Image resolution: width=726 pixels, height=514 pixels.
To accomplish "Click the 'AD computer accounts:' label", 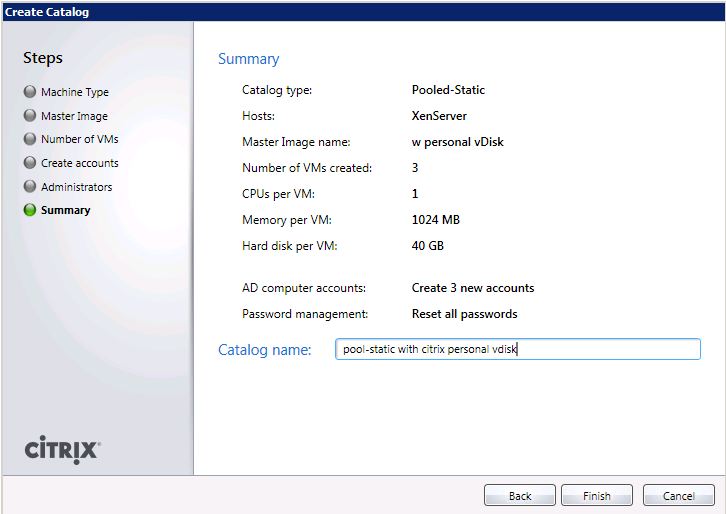I will tap(304, 288).
